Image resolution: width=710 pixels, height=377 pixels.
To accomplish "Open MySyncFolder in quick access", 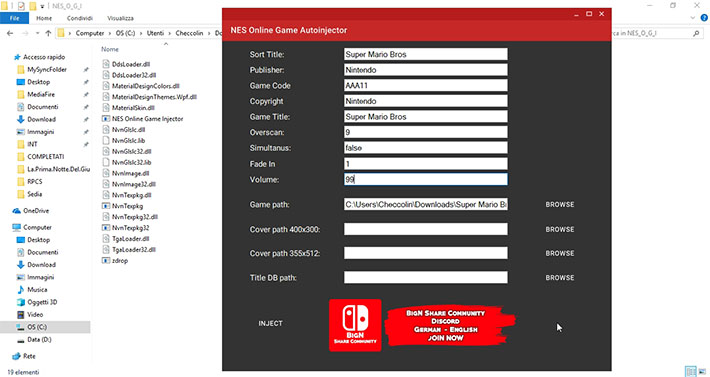I will 47,70.
